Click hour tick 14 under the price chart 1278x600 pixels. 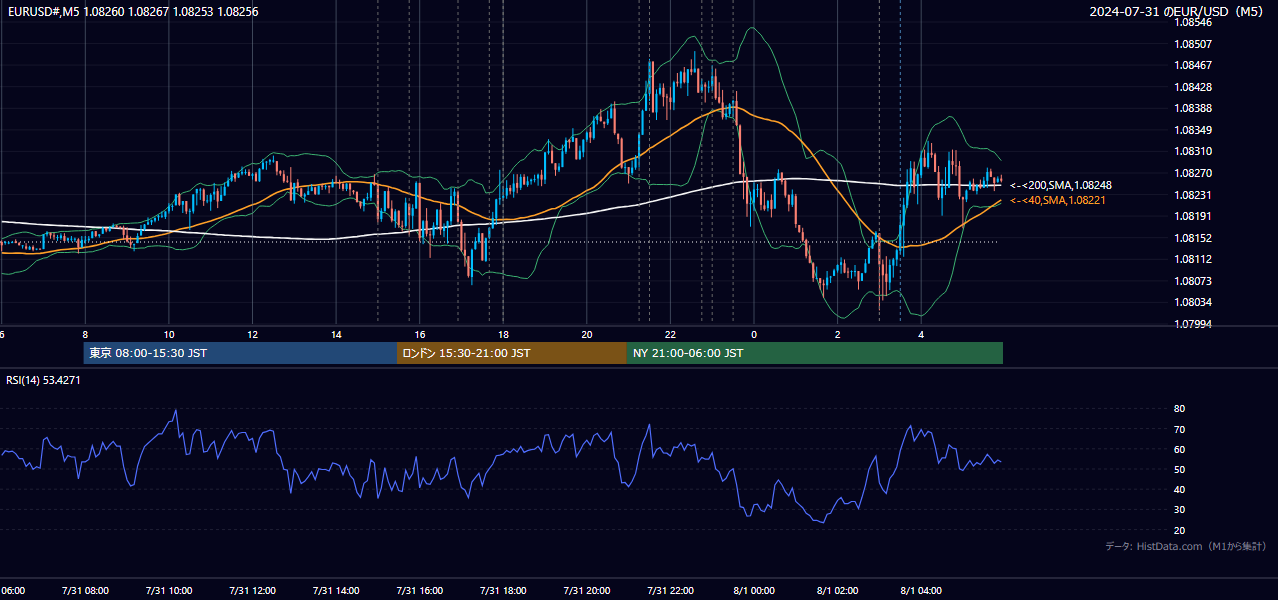[336, 335]
